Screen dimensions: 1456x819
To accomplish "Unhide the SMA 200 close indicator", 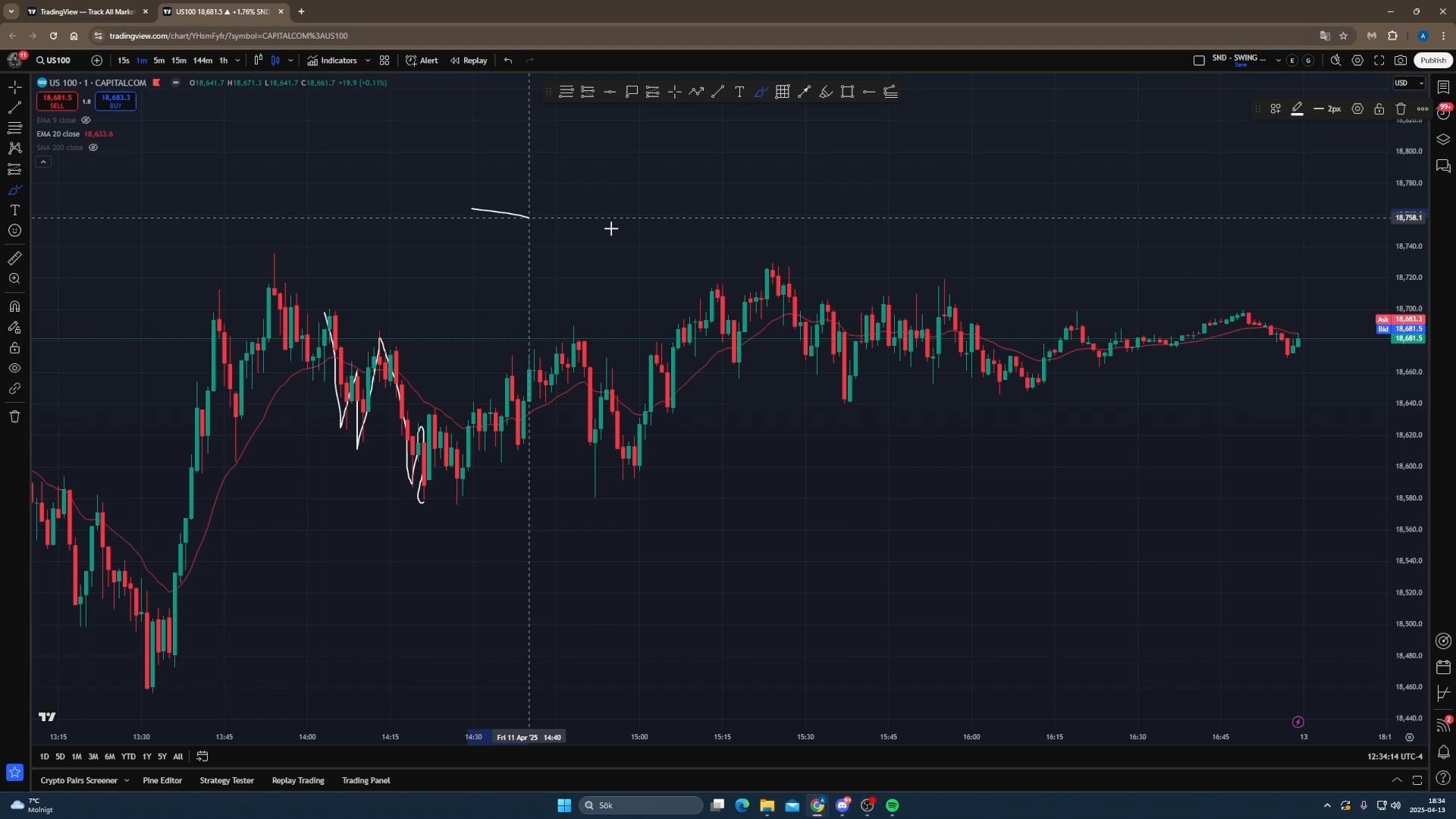I will pyautogui.click(x=93, y=148).
